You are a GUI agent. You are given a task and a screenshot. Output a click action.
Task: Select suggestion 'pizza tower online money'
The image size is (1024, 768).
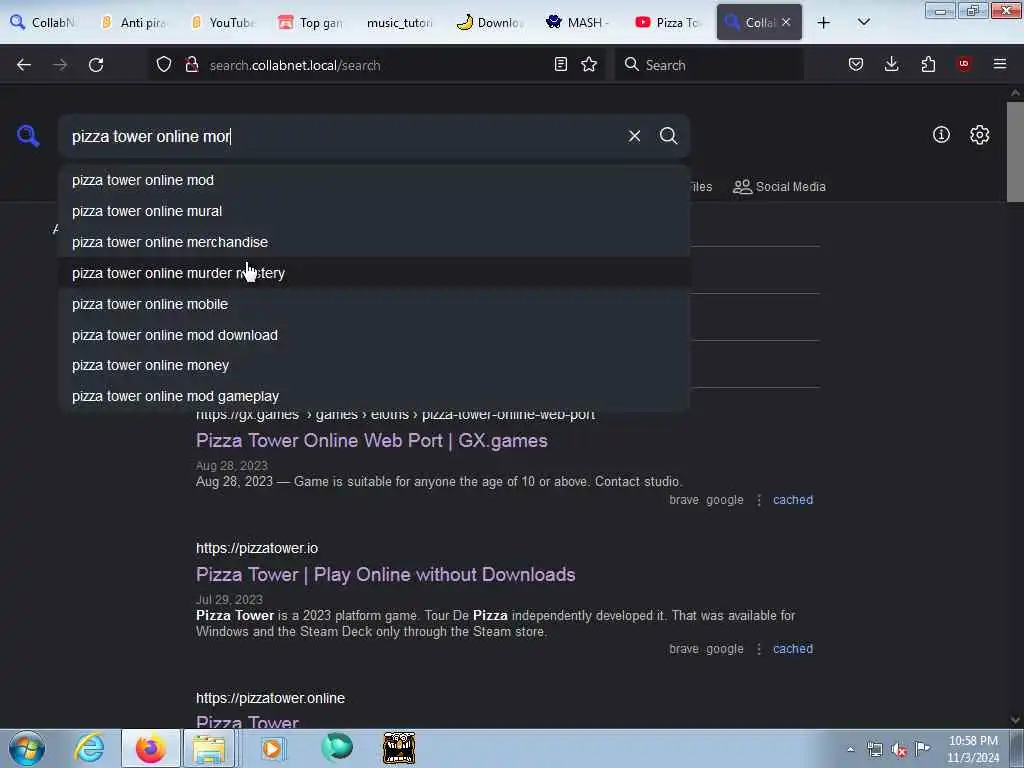click(374, 365)
